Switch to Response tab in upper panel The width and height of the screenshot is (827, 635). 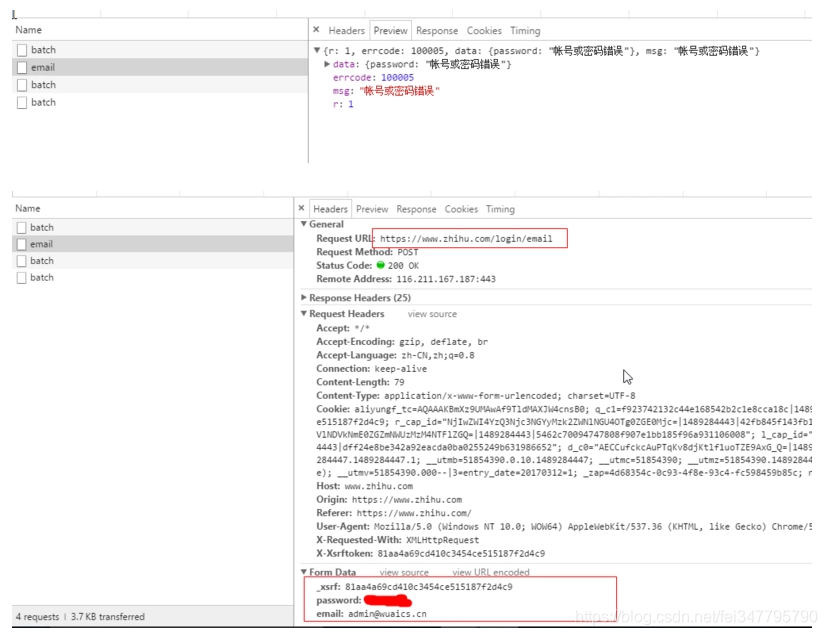pyautogui.click(x=437, y=31)
